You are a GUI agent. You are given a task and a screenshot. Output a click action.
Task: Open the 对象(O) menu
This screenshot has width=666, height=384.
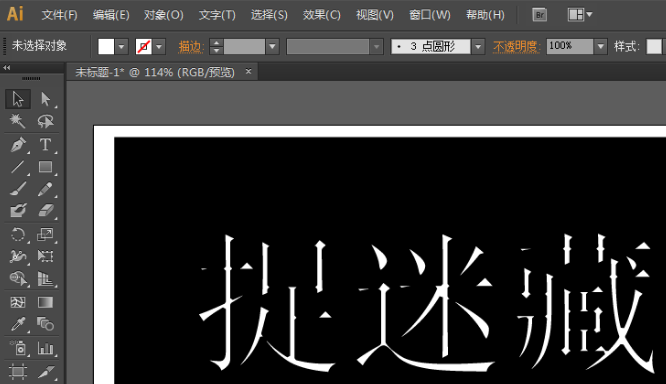coord(164,15)
